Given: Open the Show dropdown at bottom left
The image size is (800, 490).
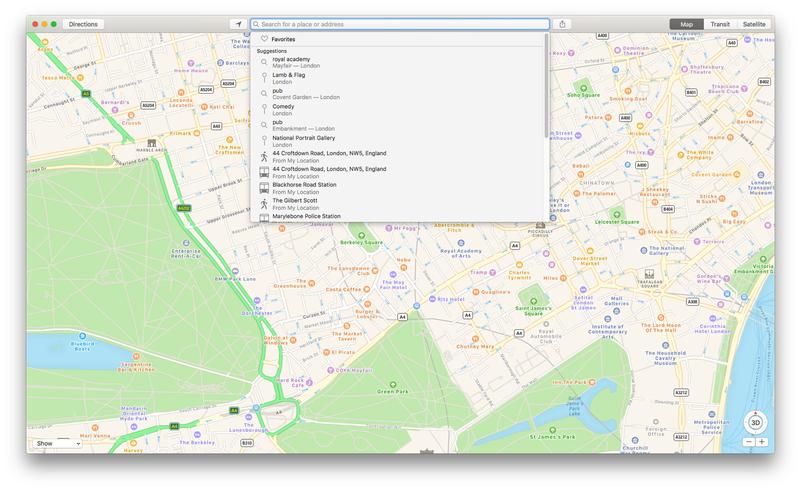Looking at the screenshot, I should 55,442.
